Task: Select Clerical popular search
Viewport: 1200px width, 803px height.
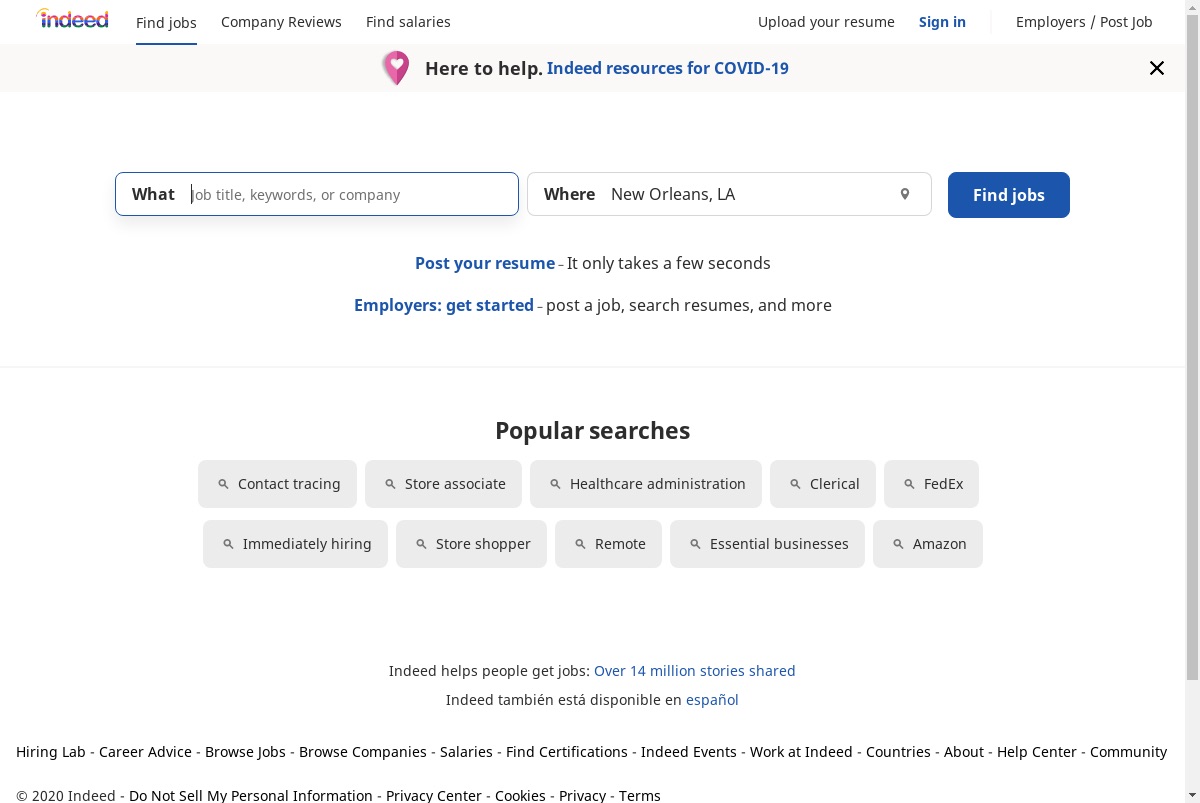Action: coord(823,484)
